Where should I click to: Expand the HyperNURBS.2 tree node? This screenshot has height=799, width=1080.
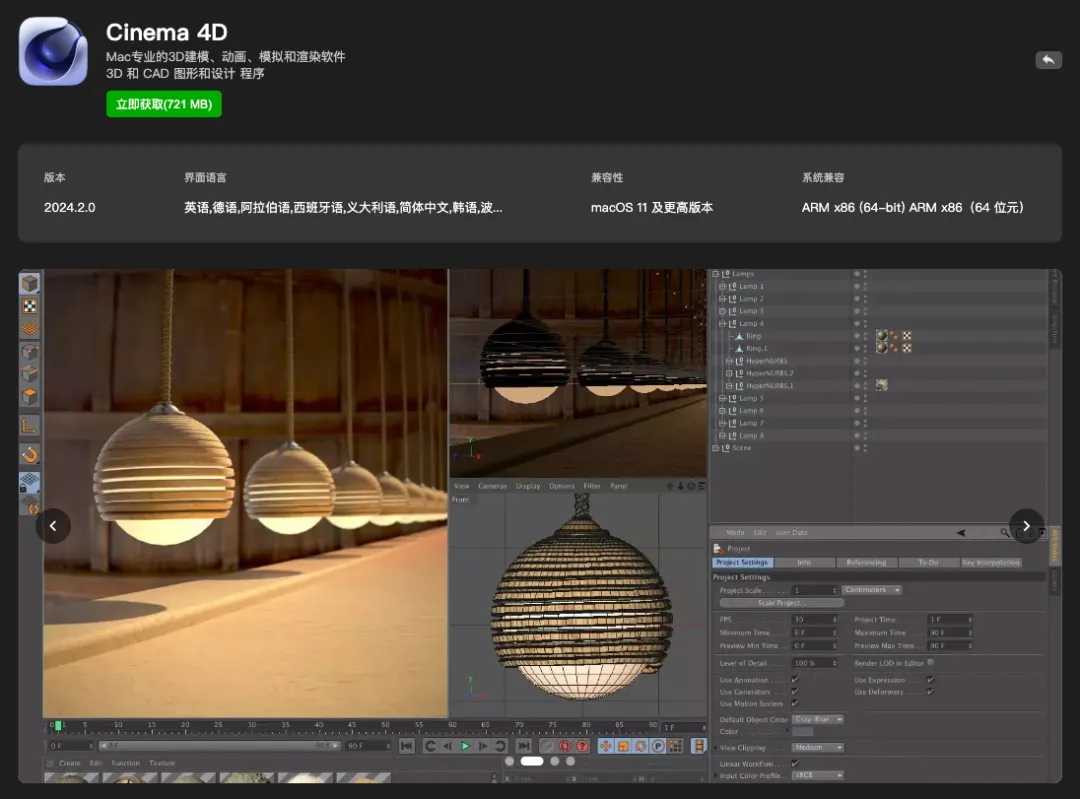coord(729,373)
